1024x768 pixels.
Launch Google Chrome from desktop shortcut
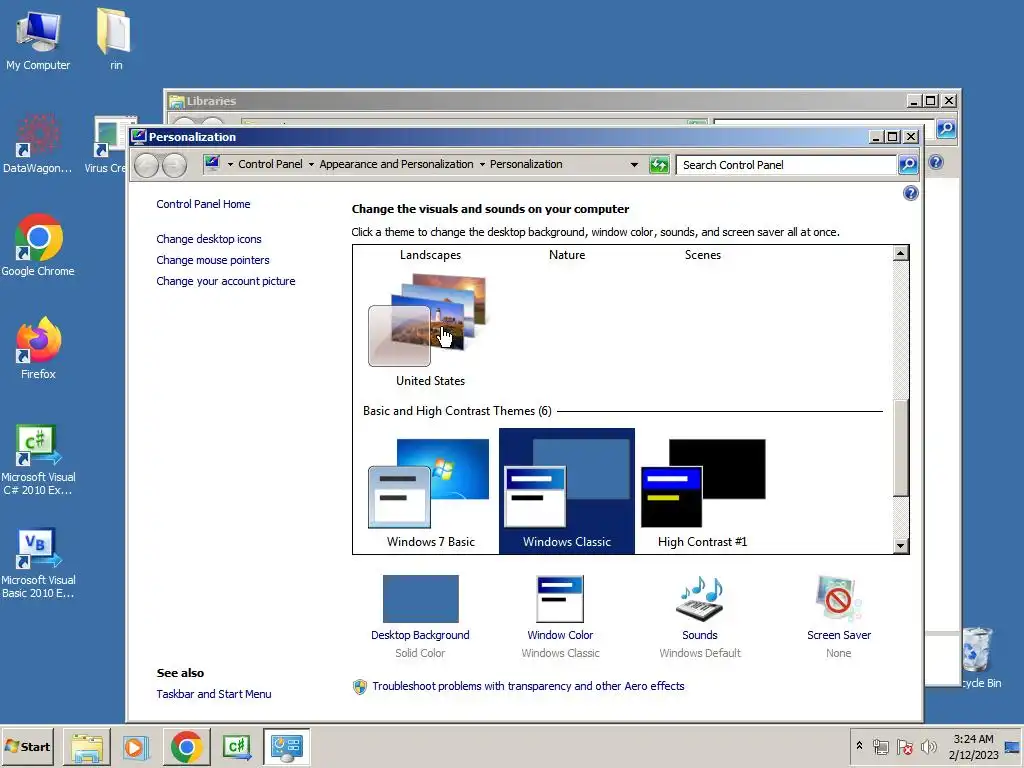[38, 246]
